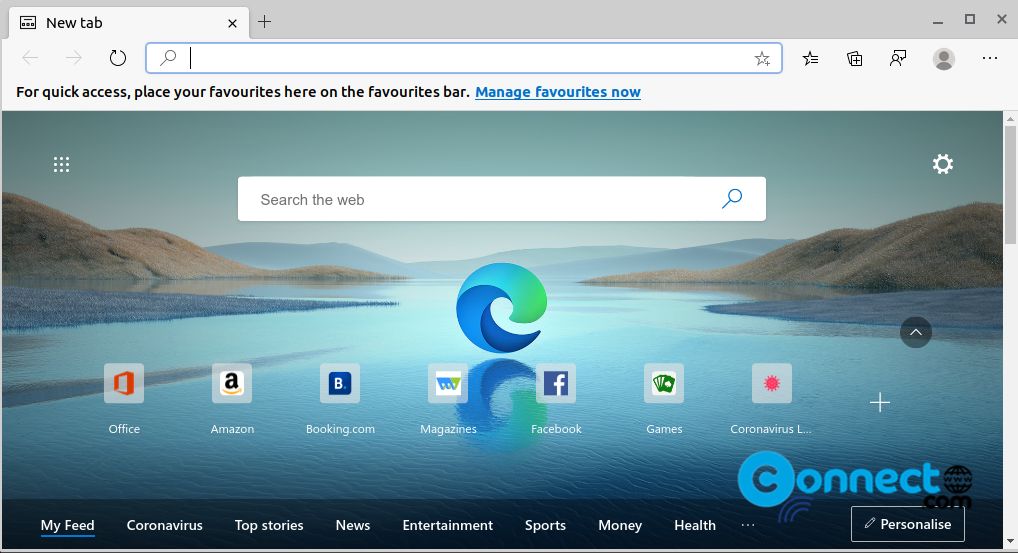Open Settings and more ellipsis menu
The image size is (1018, 553).
click(989, 58)
